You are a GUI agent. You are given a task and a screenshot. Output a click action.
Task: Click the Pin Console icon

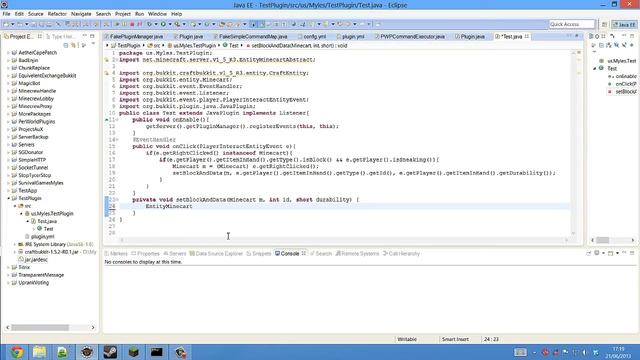(589, 253)
